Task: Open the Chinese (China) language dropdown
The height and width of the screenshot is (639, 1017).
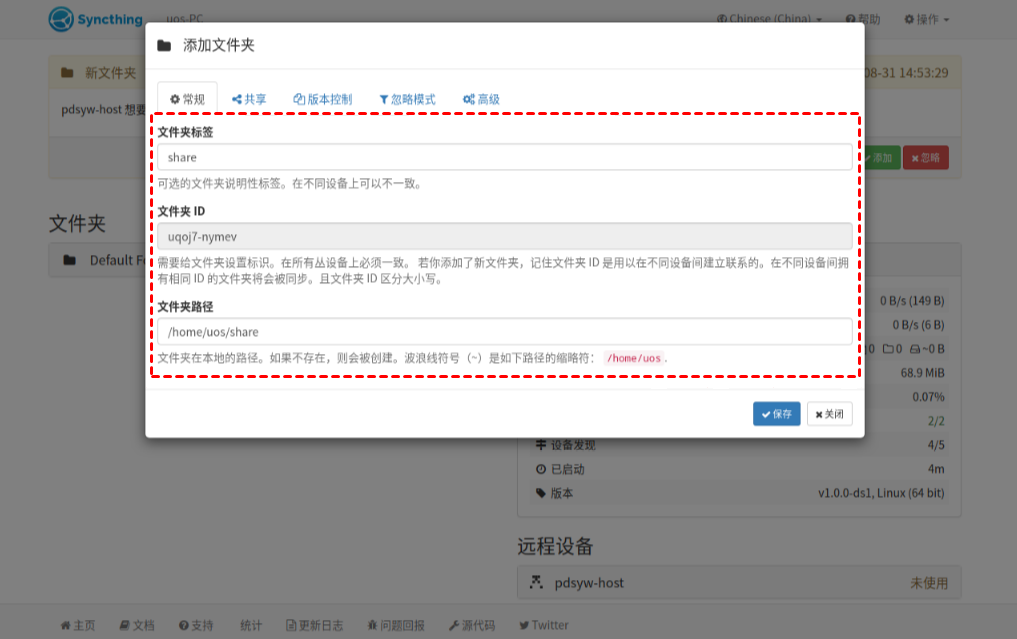Action: (x=770, y=19)
